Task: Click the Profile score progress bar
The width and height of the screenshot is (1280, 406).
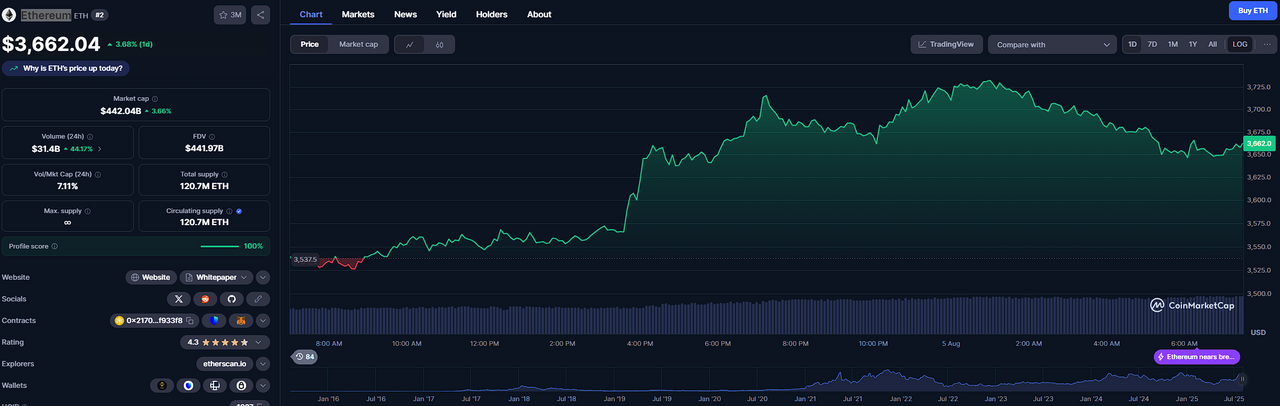Action: coord(219,246)
